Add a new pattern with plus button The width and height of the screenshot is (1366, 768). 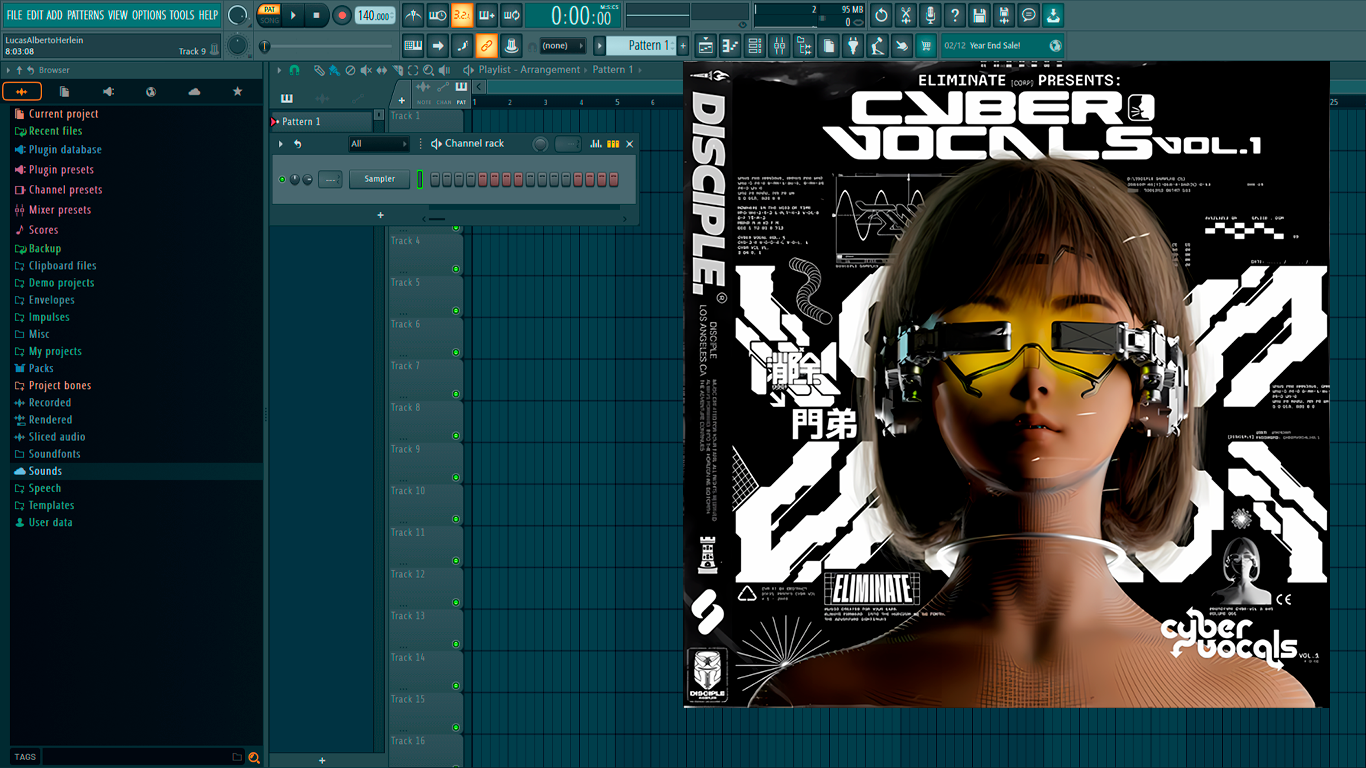684,45
